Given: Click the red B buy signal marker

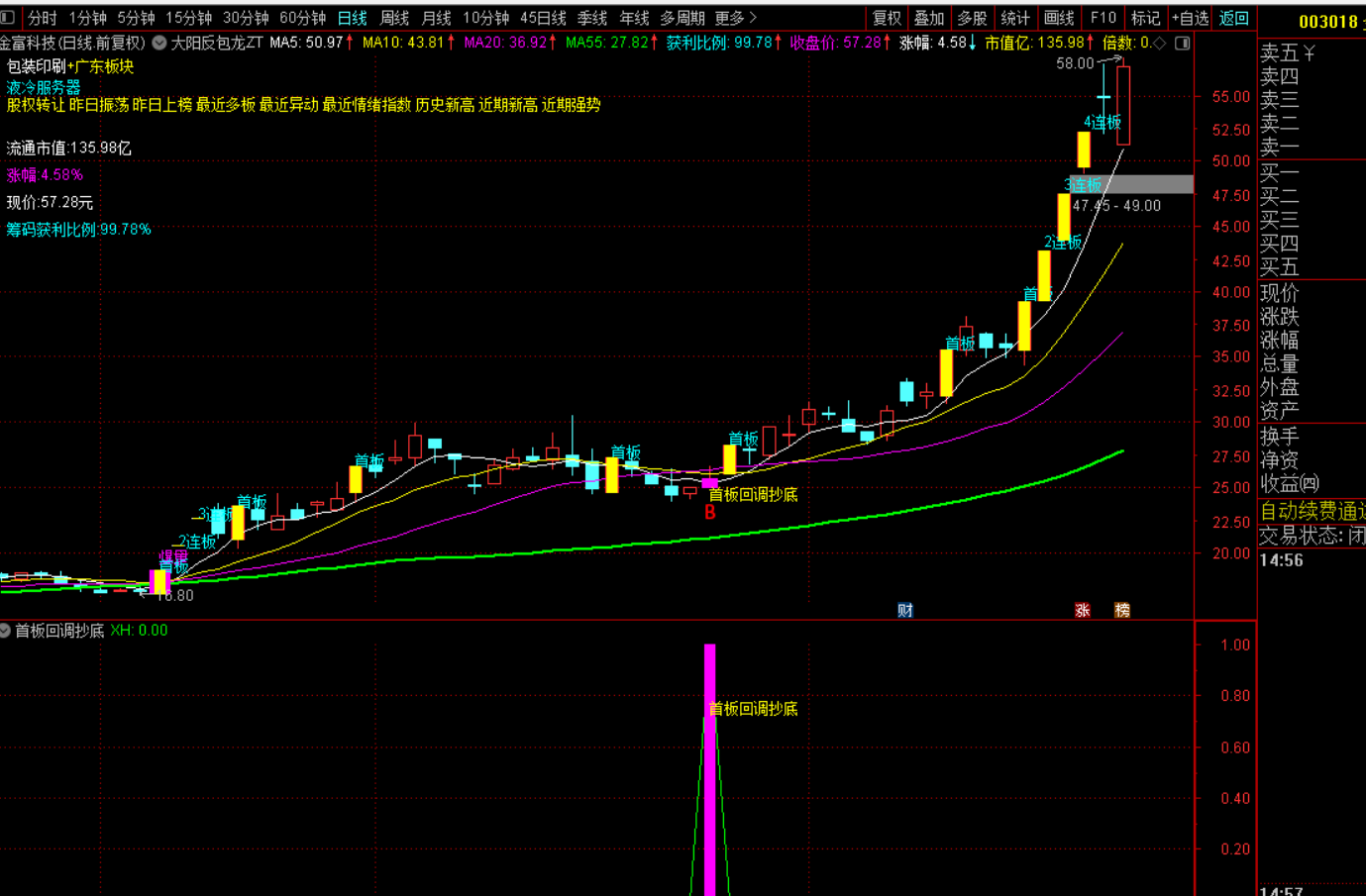Looking at the screenshot, I should [709, 513].
